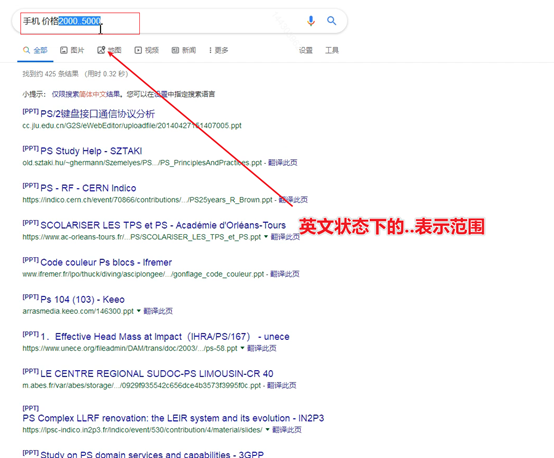Switch to the 图片 (Images) tab

(x=72, y=50)
